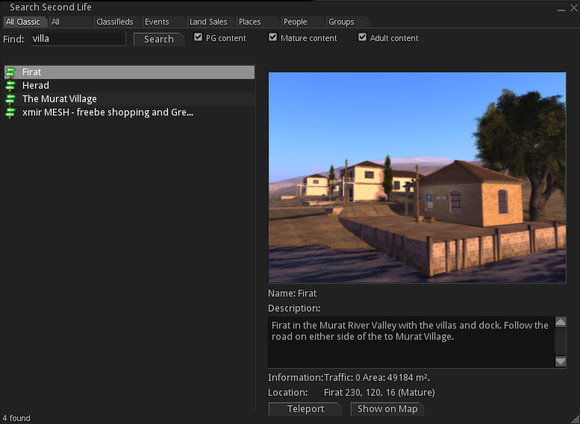Select the xmir MESH freebe shopping result

click(129, 112)
